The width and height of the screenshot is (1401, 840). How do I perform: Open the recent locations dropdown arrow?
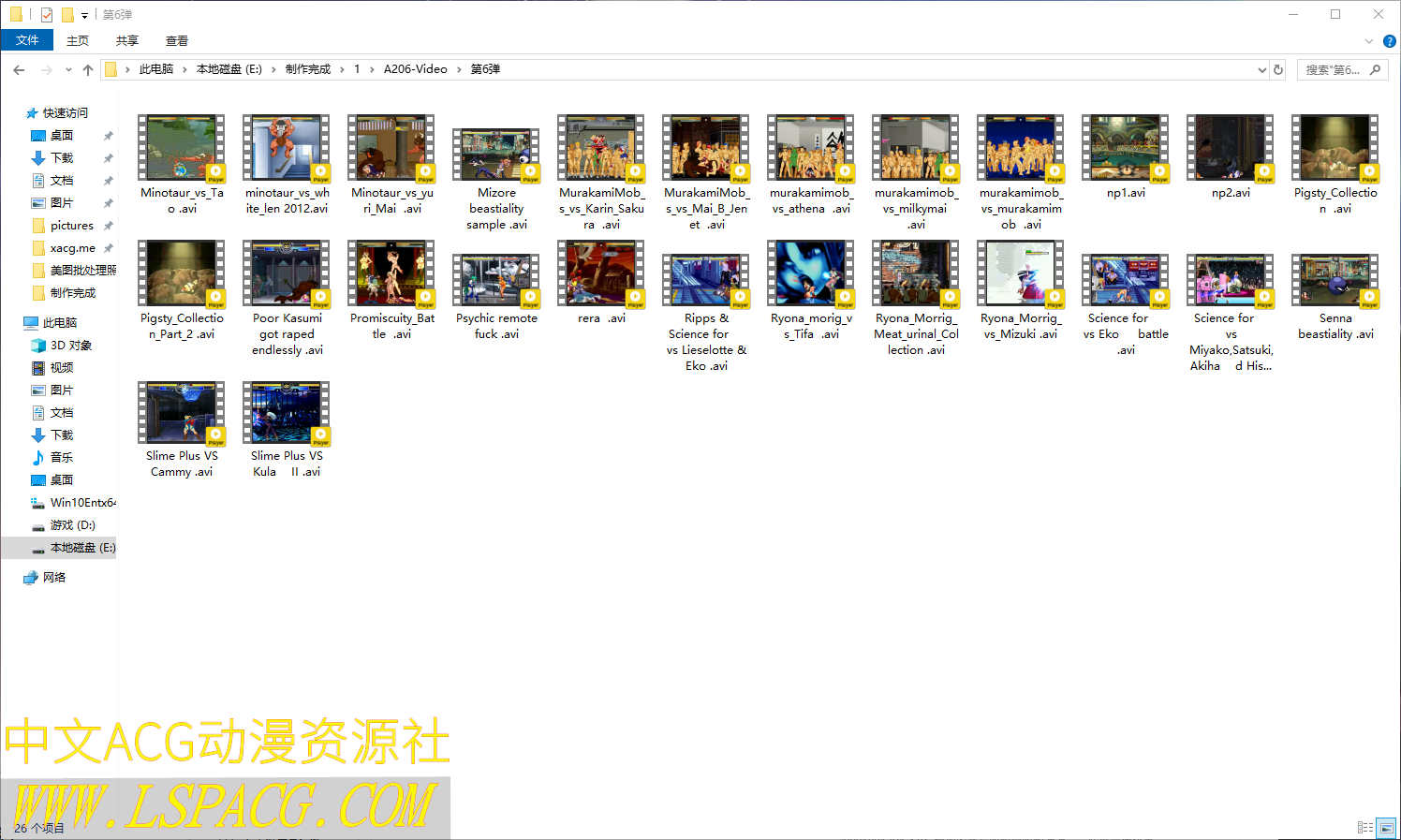[x=68, y=69]
